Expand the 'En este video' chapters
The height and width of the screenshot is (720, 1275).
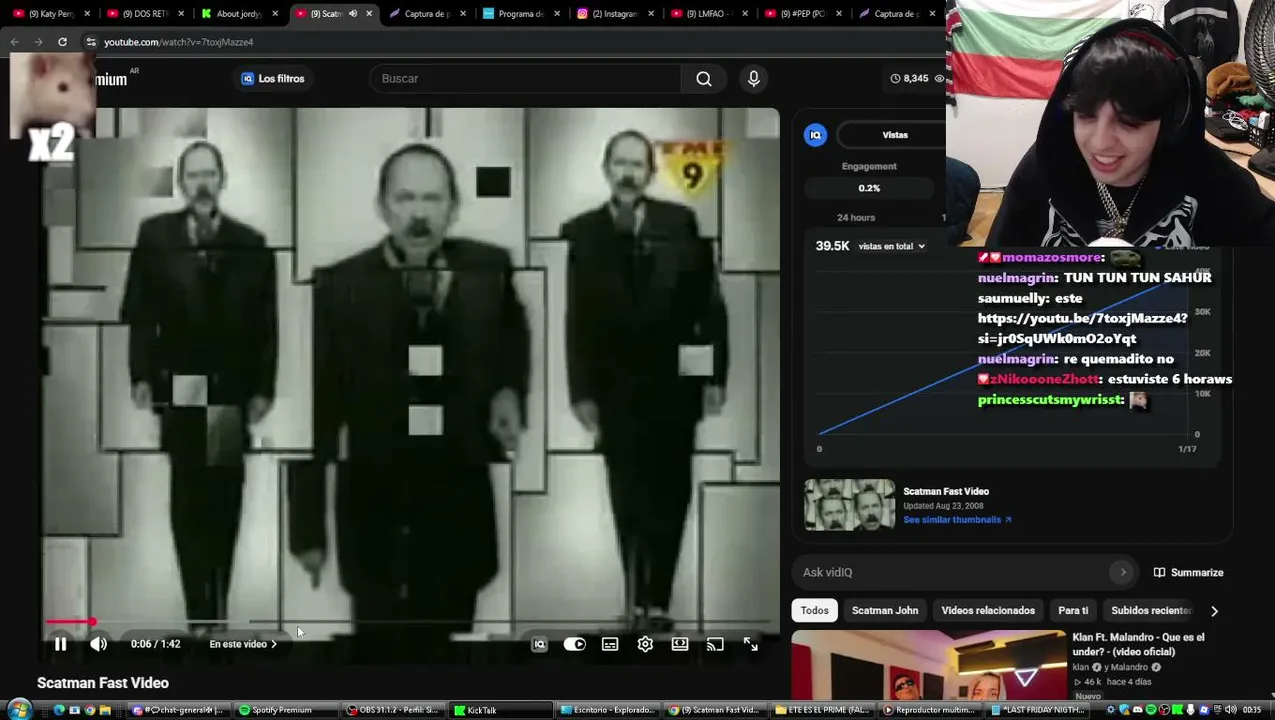[x=243, y=644]
